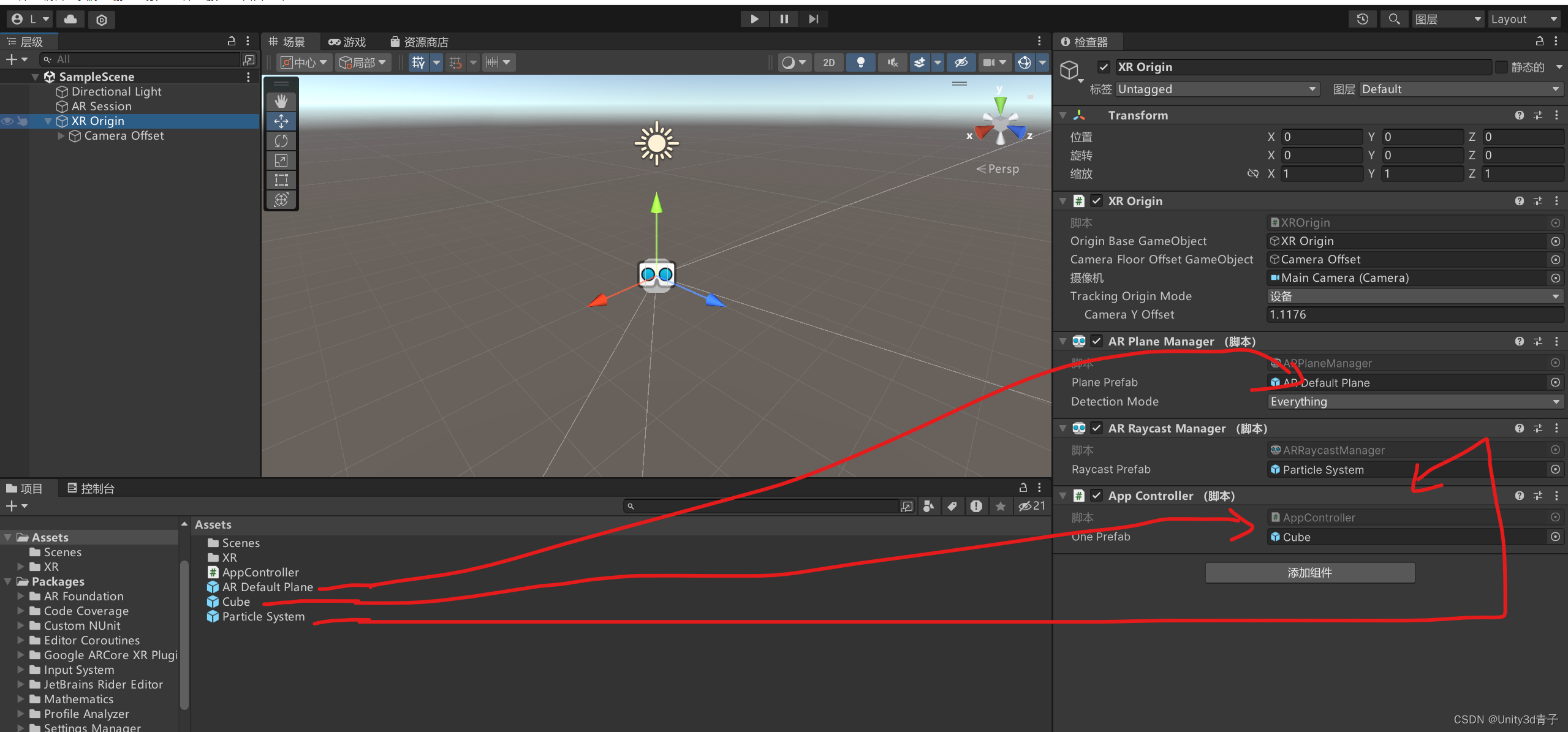Viewport: 1568px width, 732px height.
Task: Toggle the 2D view mode button
Action: click(828, 62)
